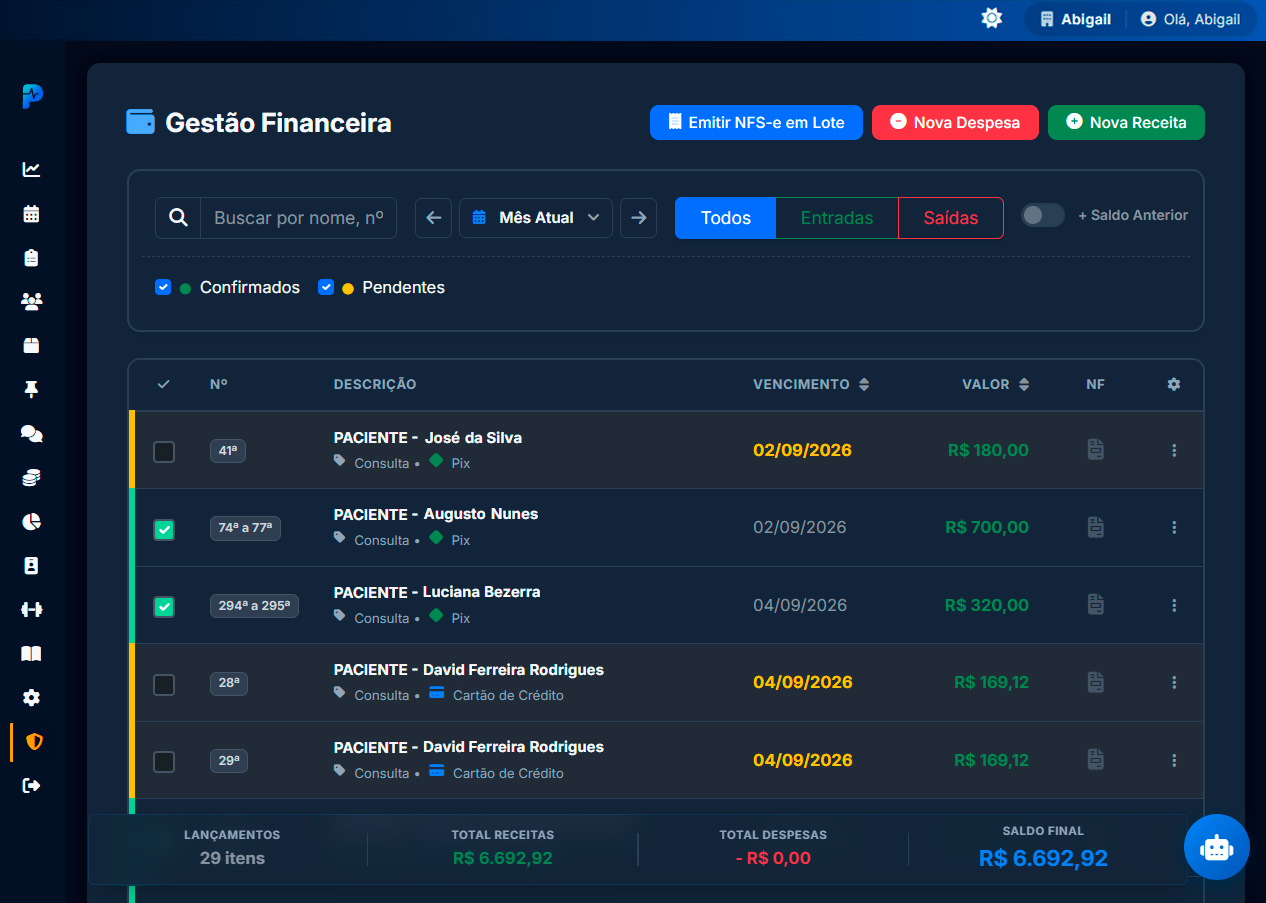Toggle the sun theme icon

click(x=991, y=18)
